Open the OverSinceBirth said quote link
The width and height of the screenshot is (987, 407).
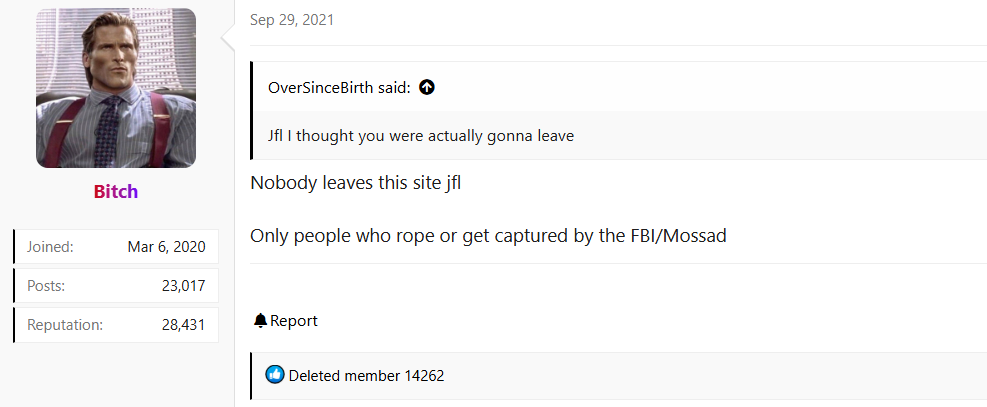pos(339,88)
